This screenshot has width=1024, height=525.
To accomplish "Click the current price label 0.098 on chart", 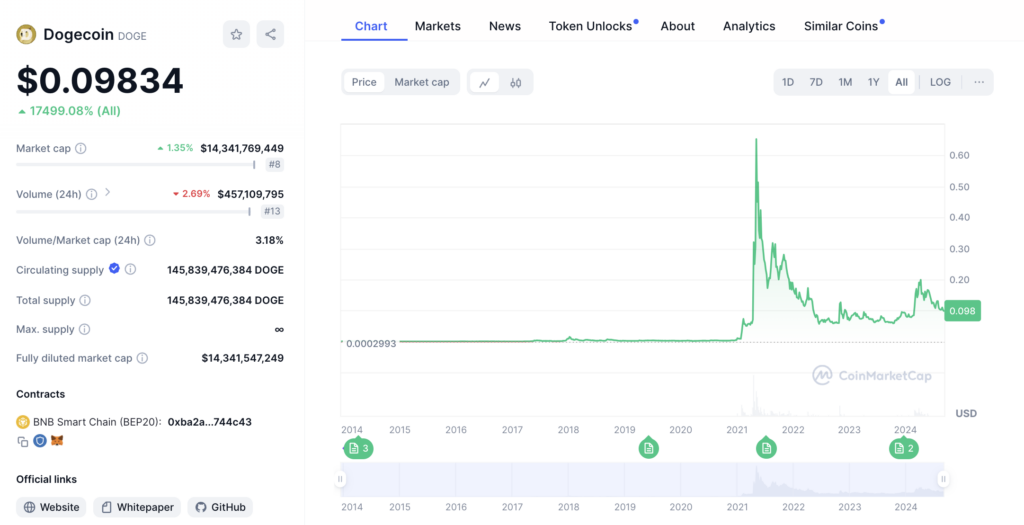I will point(963,311).
